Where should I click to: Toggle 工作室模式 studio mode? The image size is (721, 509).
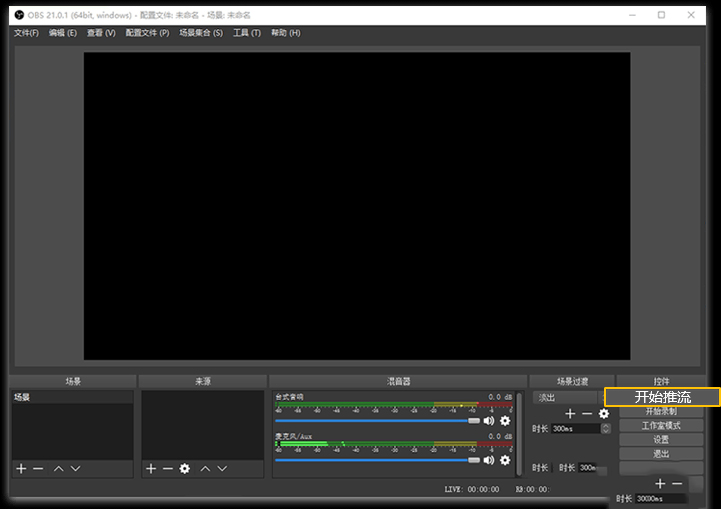661,426
